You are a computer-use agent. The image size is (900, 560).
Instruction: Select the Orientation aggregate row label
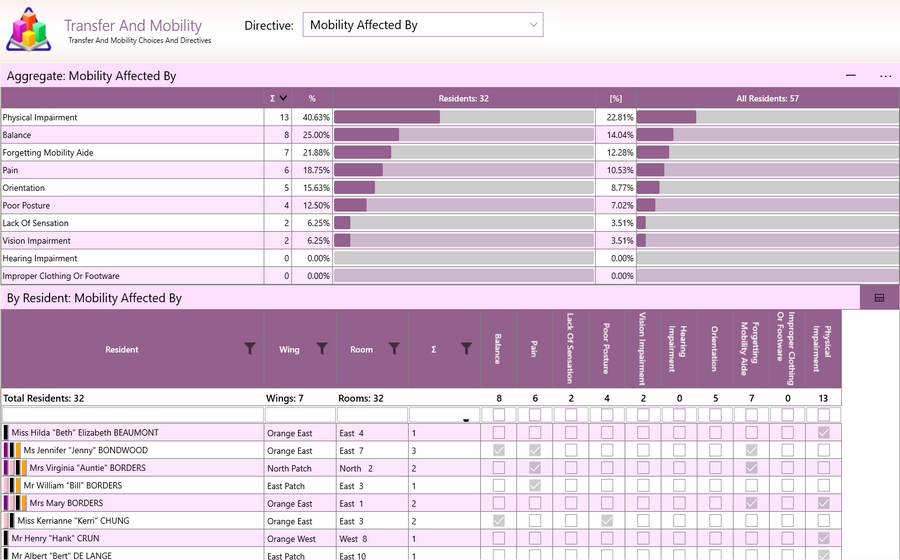tap(24, 188)
